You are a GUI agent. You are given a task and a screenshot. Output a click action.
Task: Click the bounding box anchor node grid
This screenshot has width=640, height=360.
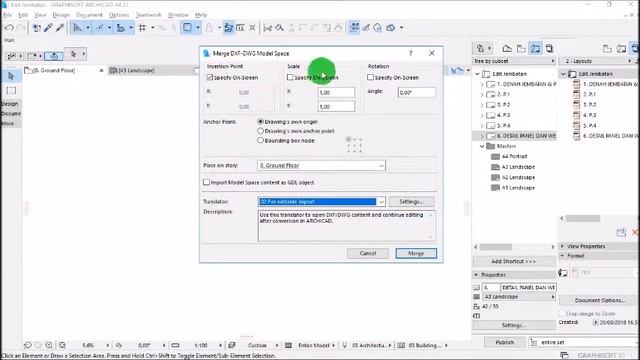coord(354,145)
